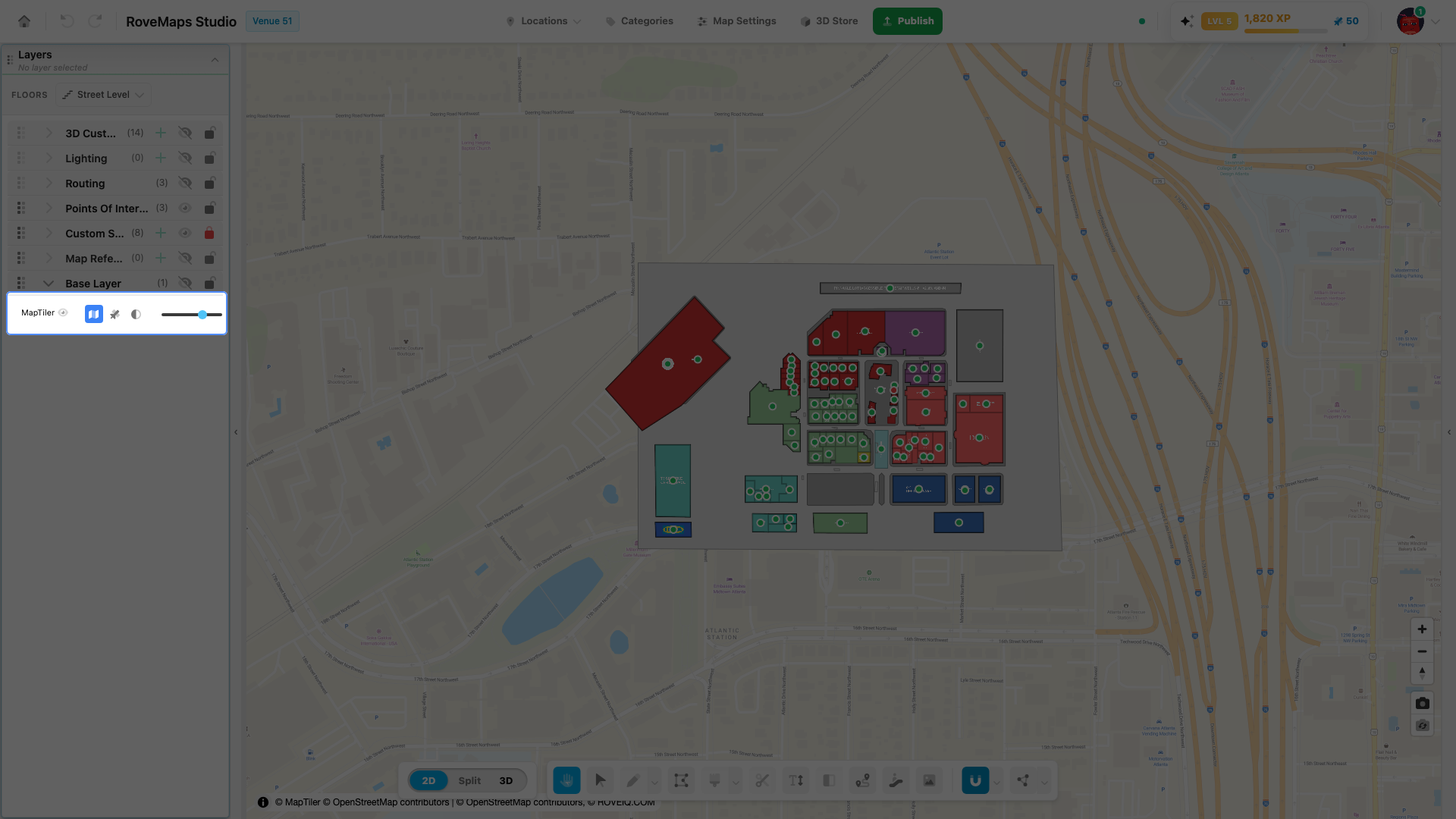Image resolution: width=1456 pixels, height=819 pixels.
Task: Select the transform bounding box tool
Action: (x=681, y=780)
